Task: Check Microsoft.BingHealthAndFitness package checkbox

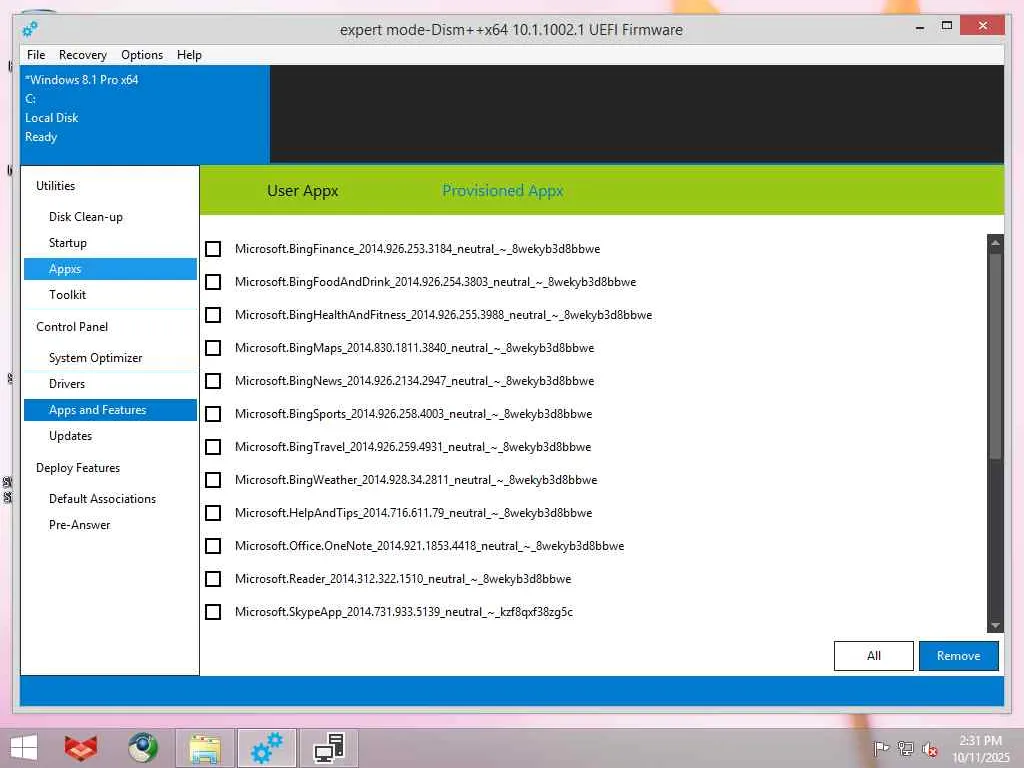Action: [213, 315]
